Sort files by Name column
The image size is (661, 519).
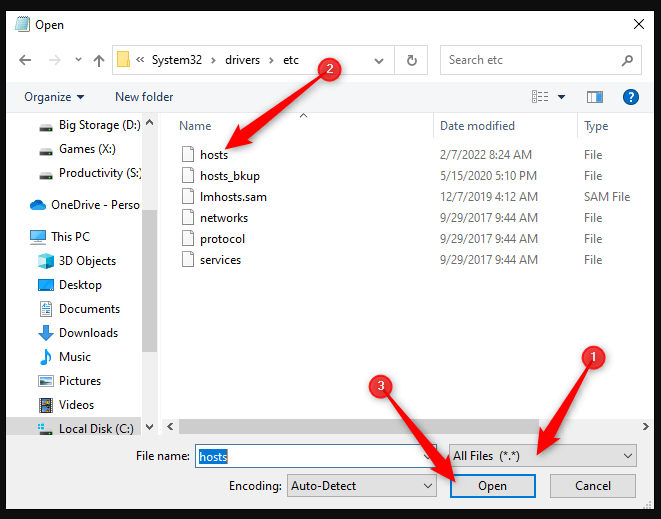tap(195, 126)
